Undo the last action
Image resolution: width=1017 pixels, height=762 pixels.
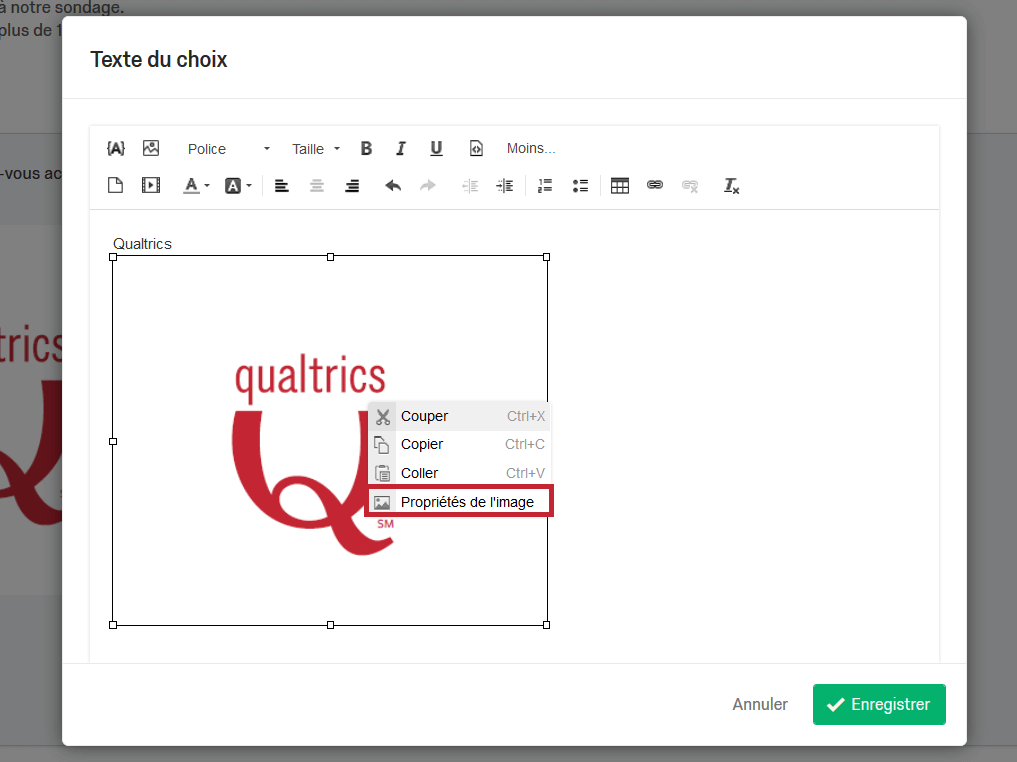click(393, 186)
